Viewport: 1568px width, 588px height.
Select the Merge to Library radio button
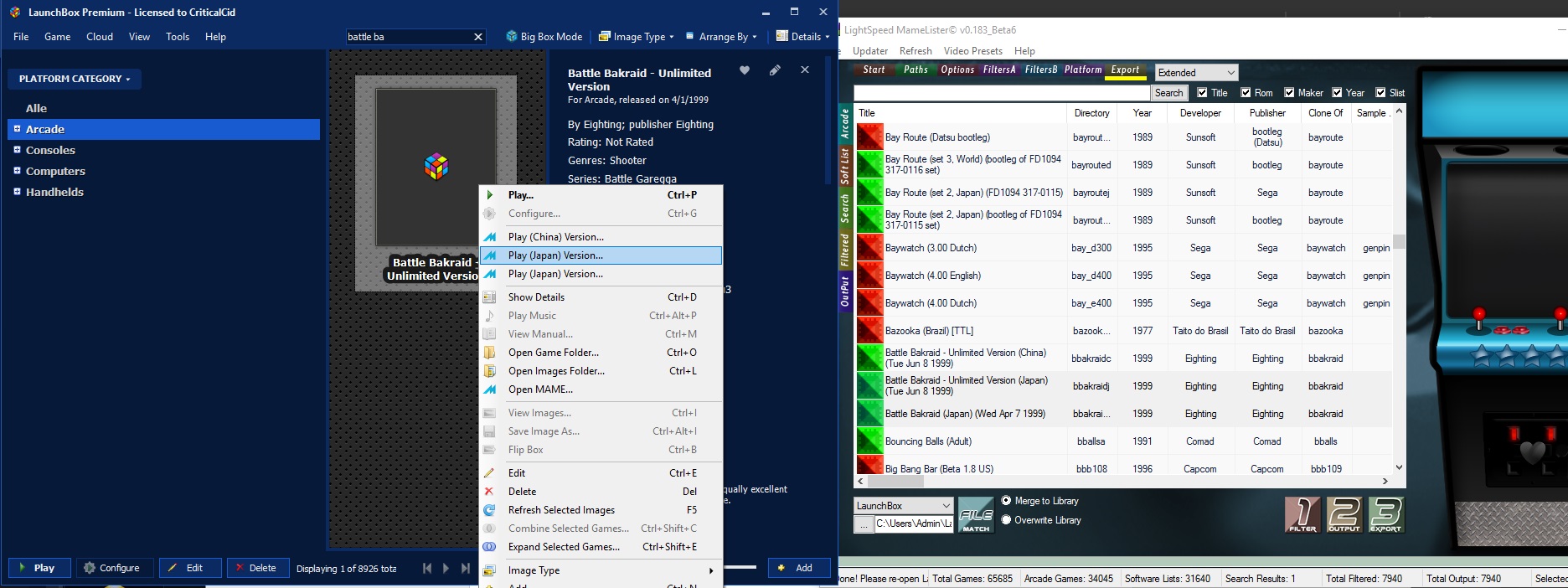(1006, 501)
